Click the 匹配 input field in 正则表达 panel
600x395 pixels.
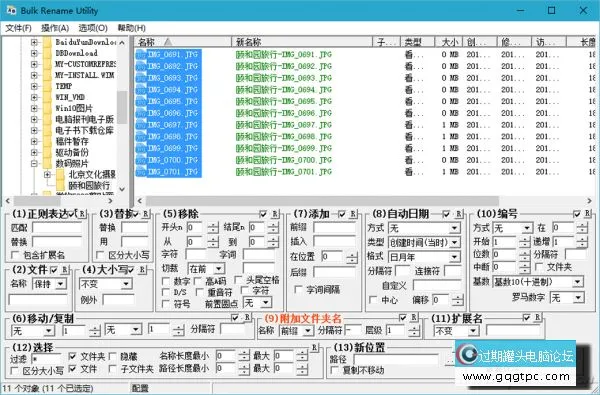[57, 228]
